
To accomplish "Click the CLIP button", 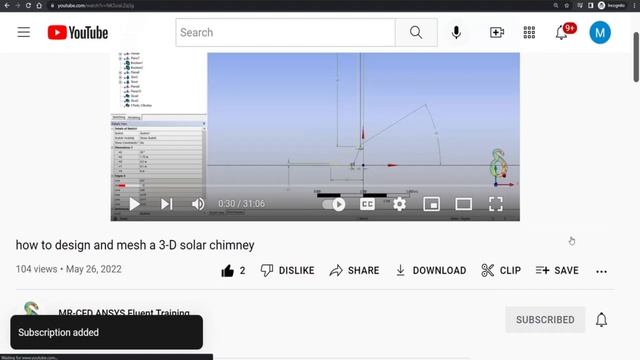I will pos(501,271).
